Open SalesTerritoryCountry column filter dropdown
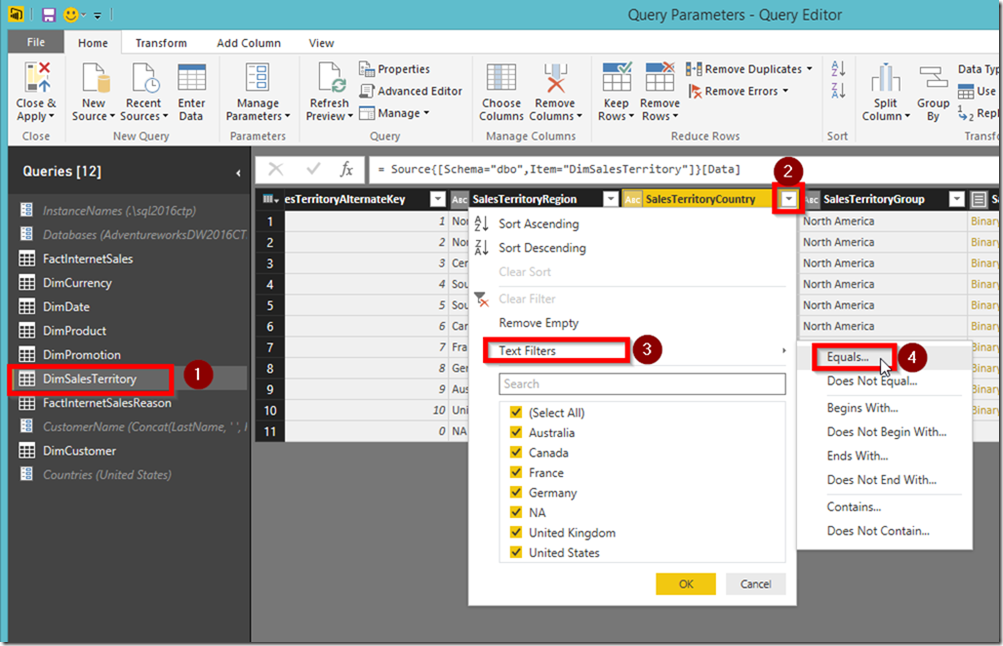 [x=789, y=199]
